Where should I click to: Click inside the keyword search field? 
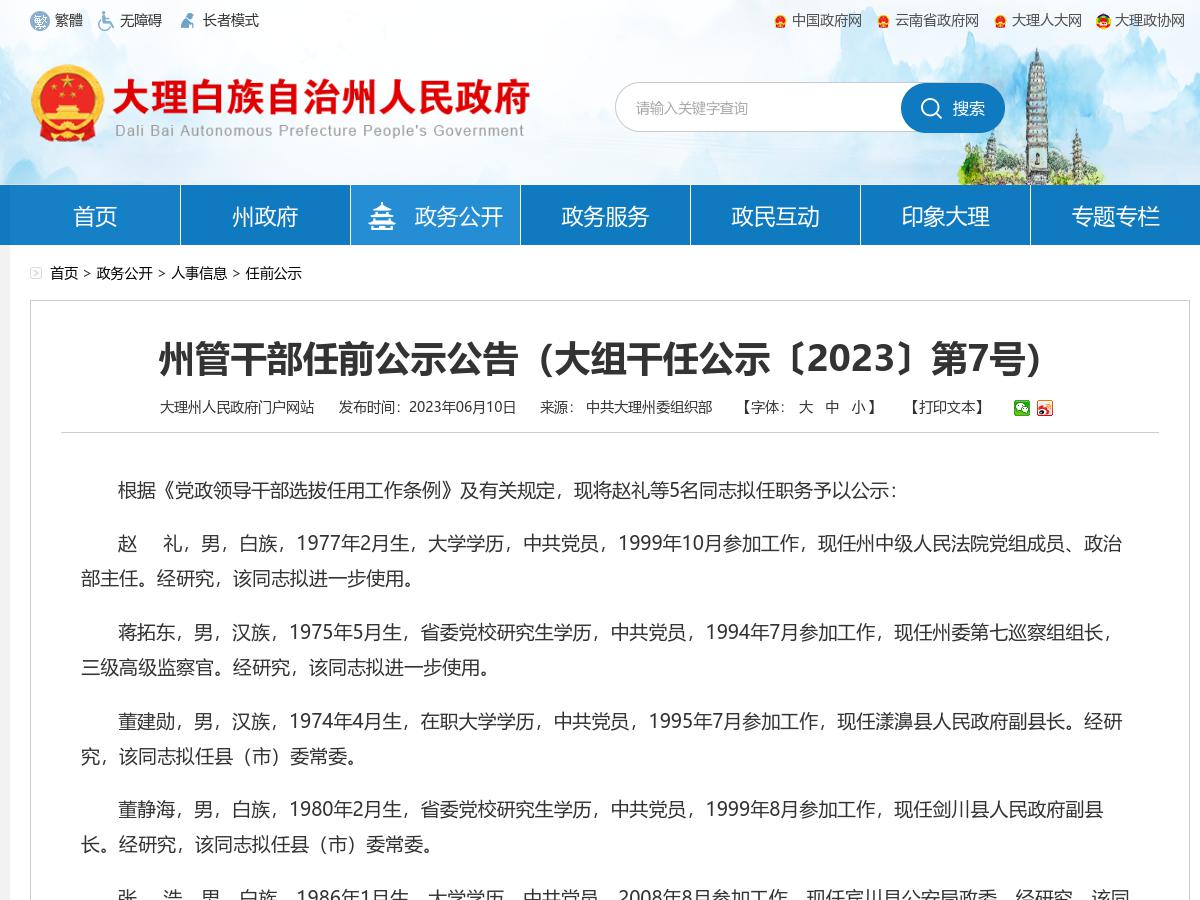760,108
